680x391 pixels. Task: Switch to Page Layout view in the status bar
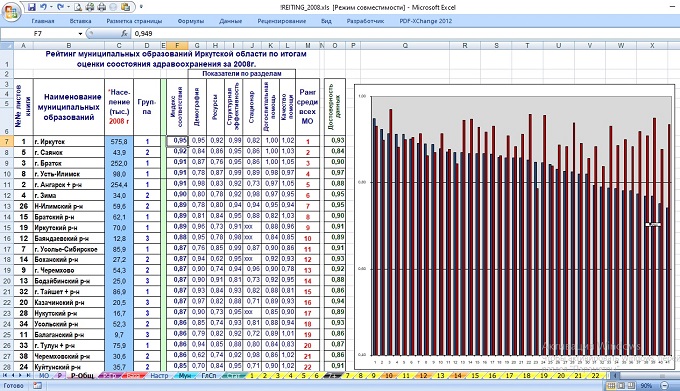click(621, 385)
